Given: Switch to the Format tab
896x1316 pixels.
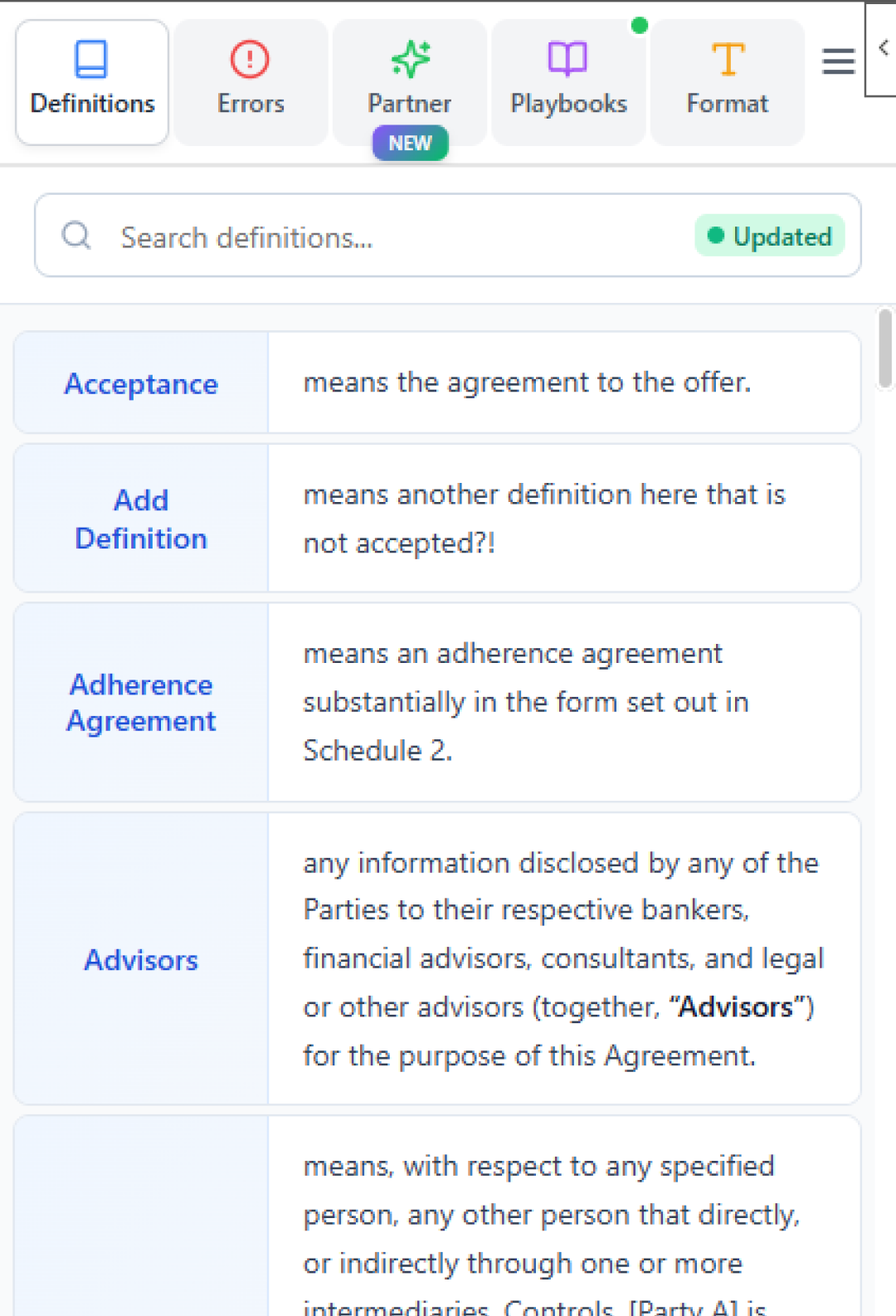Looking at the screenshot, I should 727,80.
